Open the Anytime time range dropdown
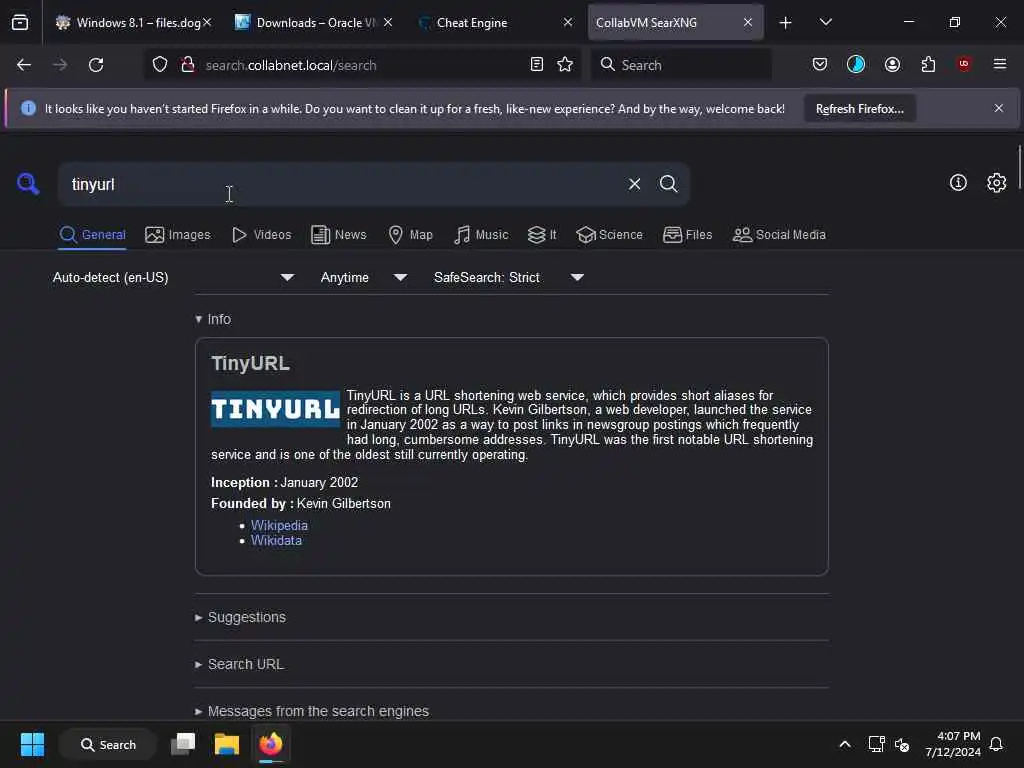This screenshot has height=768, width=1024. click(x=364, y=278)
